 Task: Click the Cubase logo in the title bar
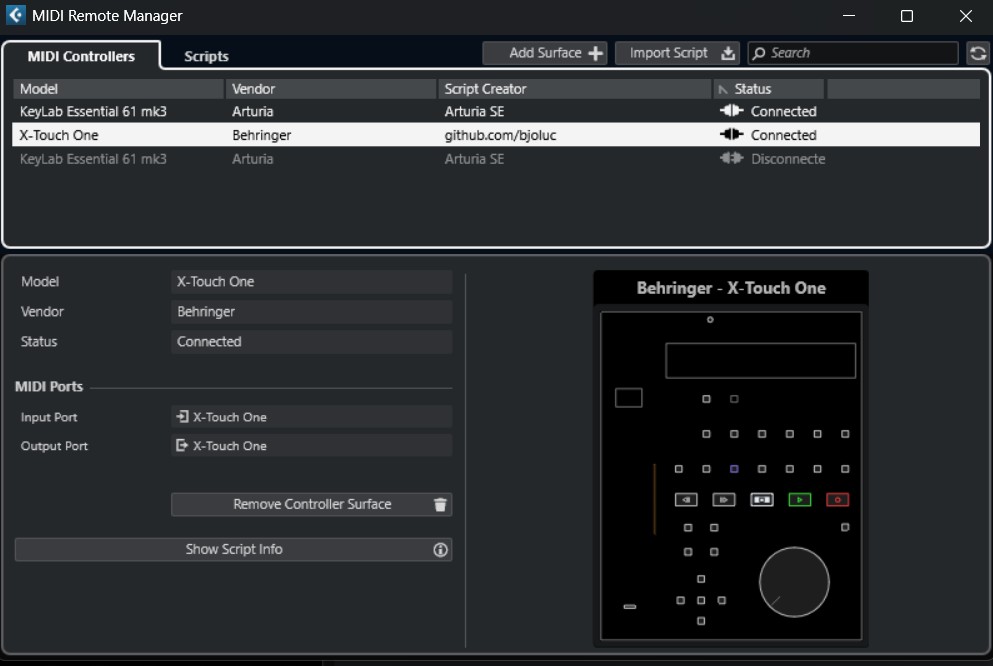point(15,15)
